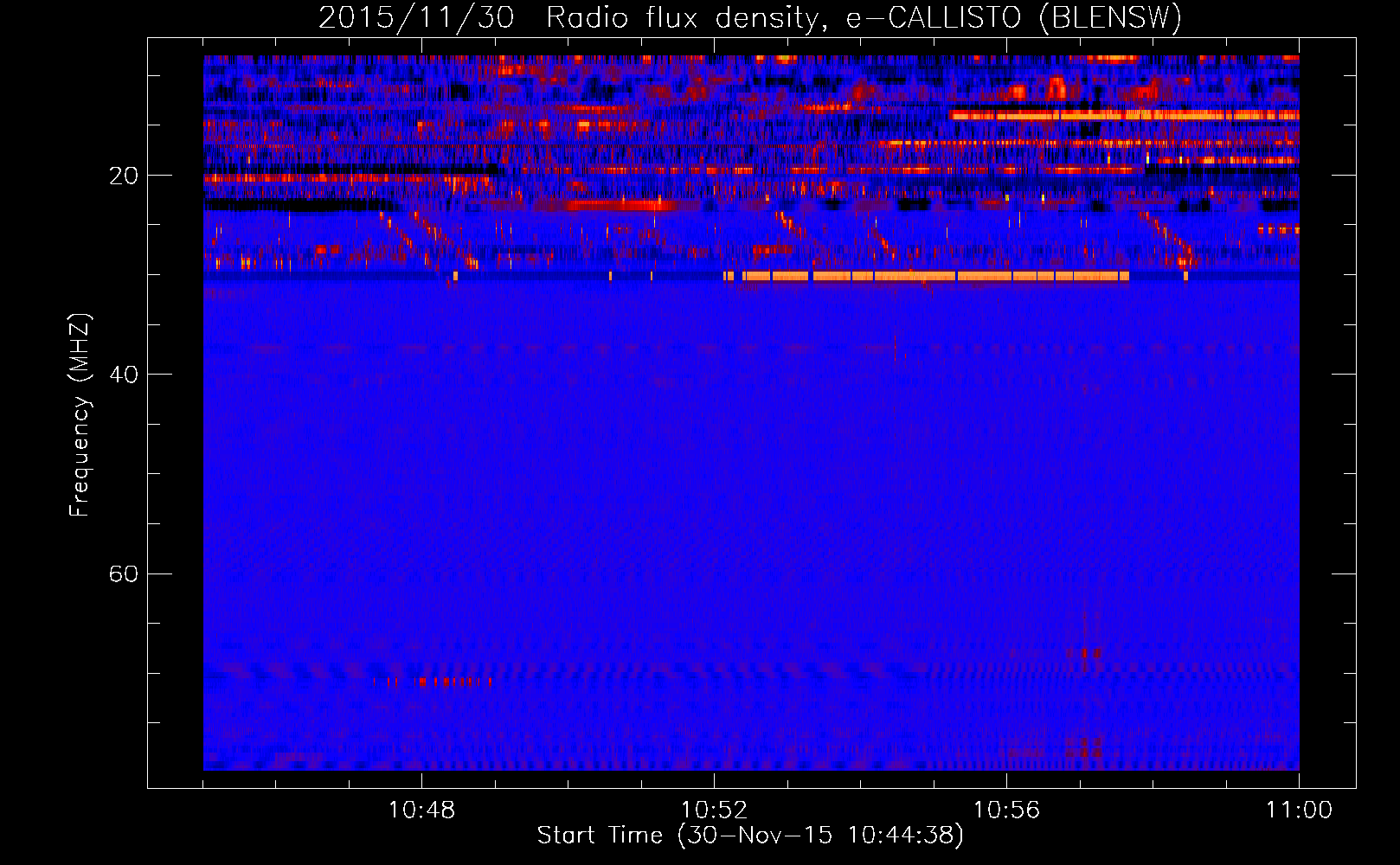Click the red dashed burst near 71 MHz
1400x865 pixels.
(432, 682)
